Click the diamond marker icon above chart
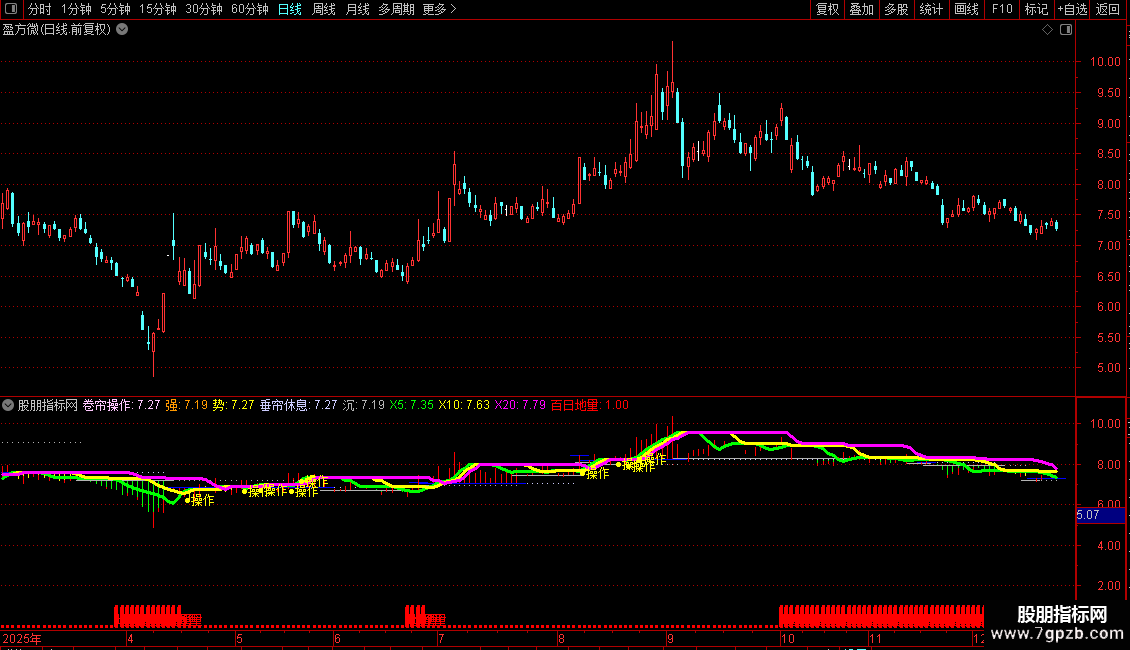This screenshot has height=650, width=1130. [x=1048, y=30]
